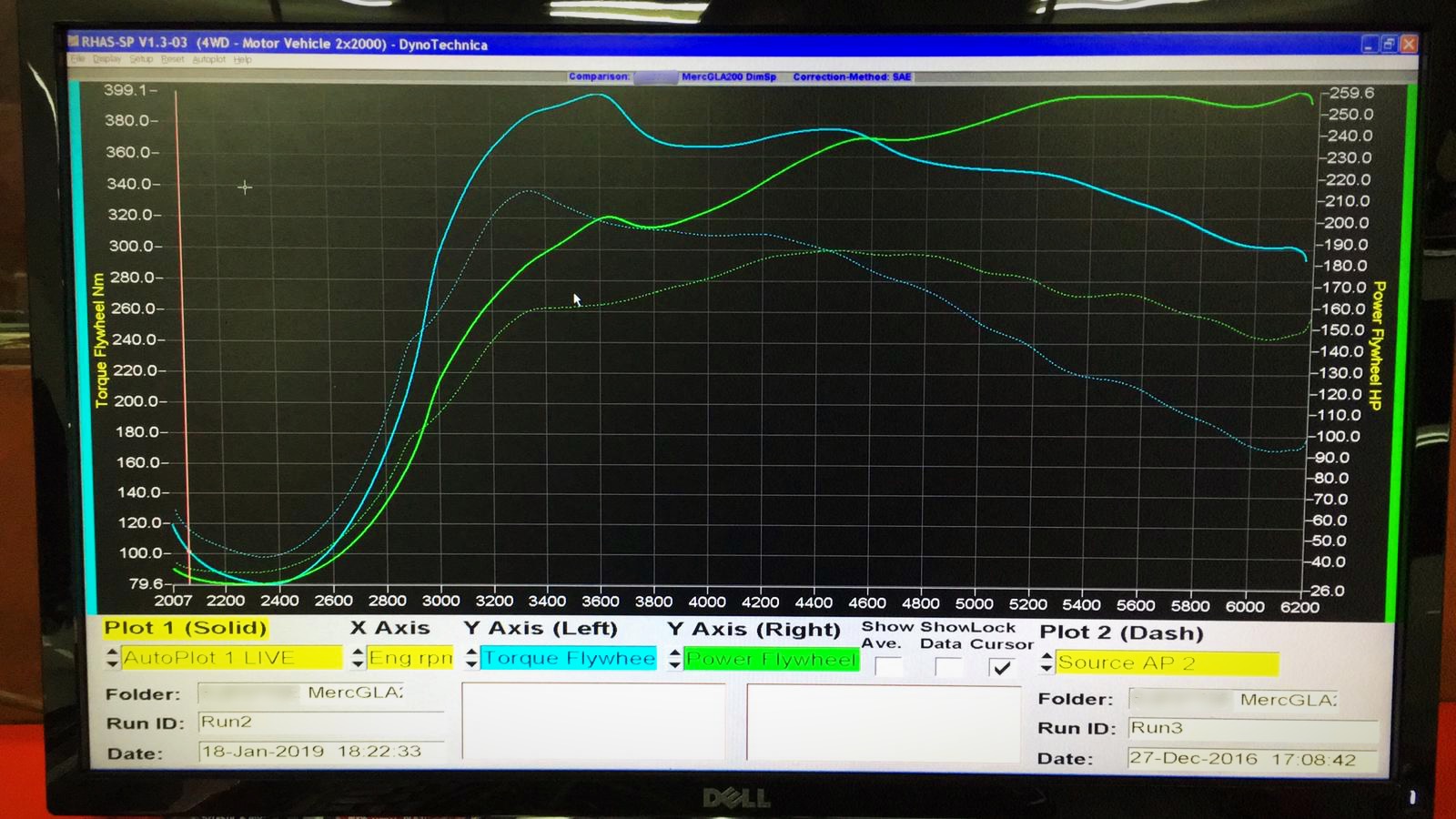This screenshot has height=819, width=1456.
Task: Click the 200.0 power axis label
Action: pyautogui.click(x=1347, y=223)
